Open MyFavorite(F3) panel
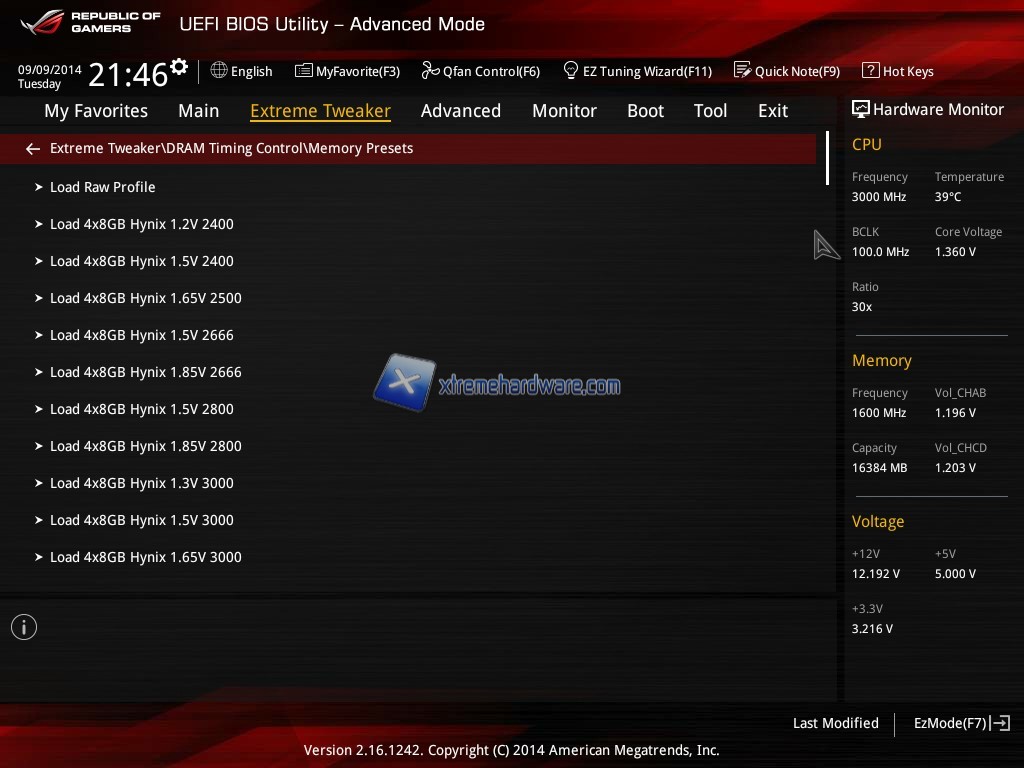The height and width of the screenshot is (768, 1024). 347,71
